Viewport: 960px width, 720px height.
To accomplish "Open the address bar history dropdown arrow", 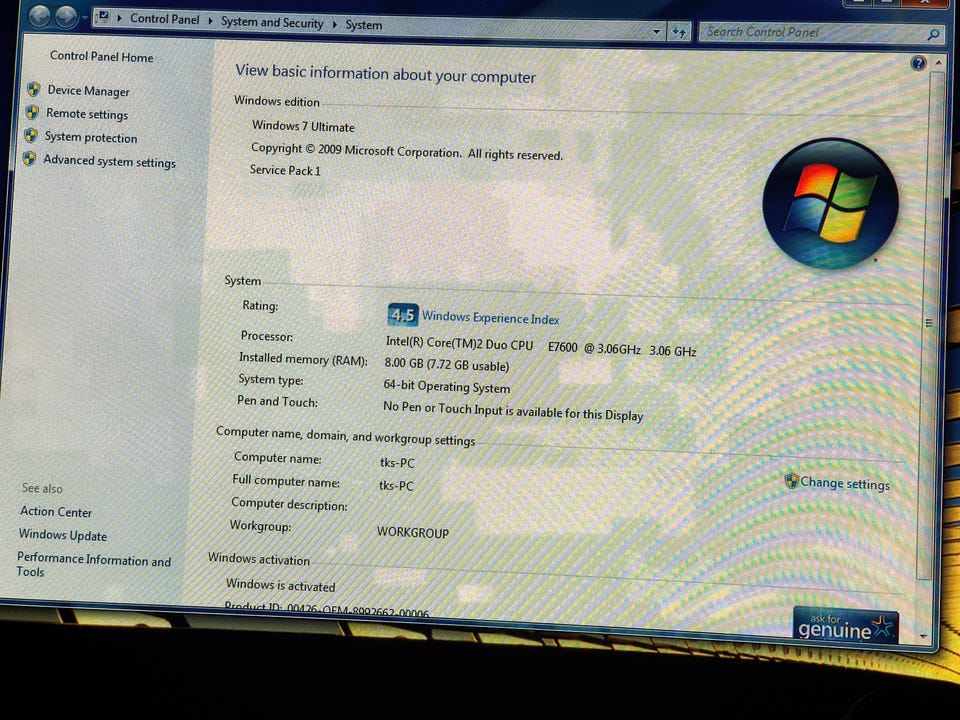I will click(x=656, y=31).
